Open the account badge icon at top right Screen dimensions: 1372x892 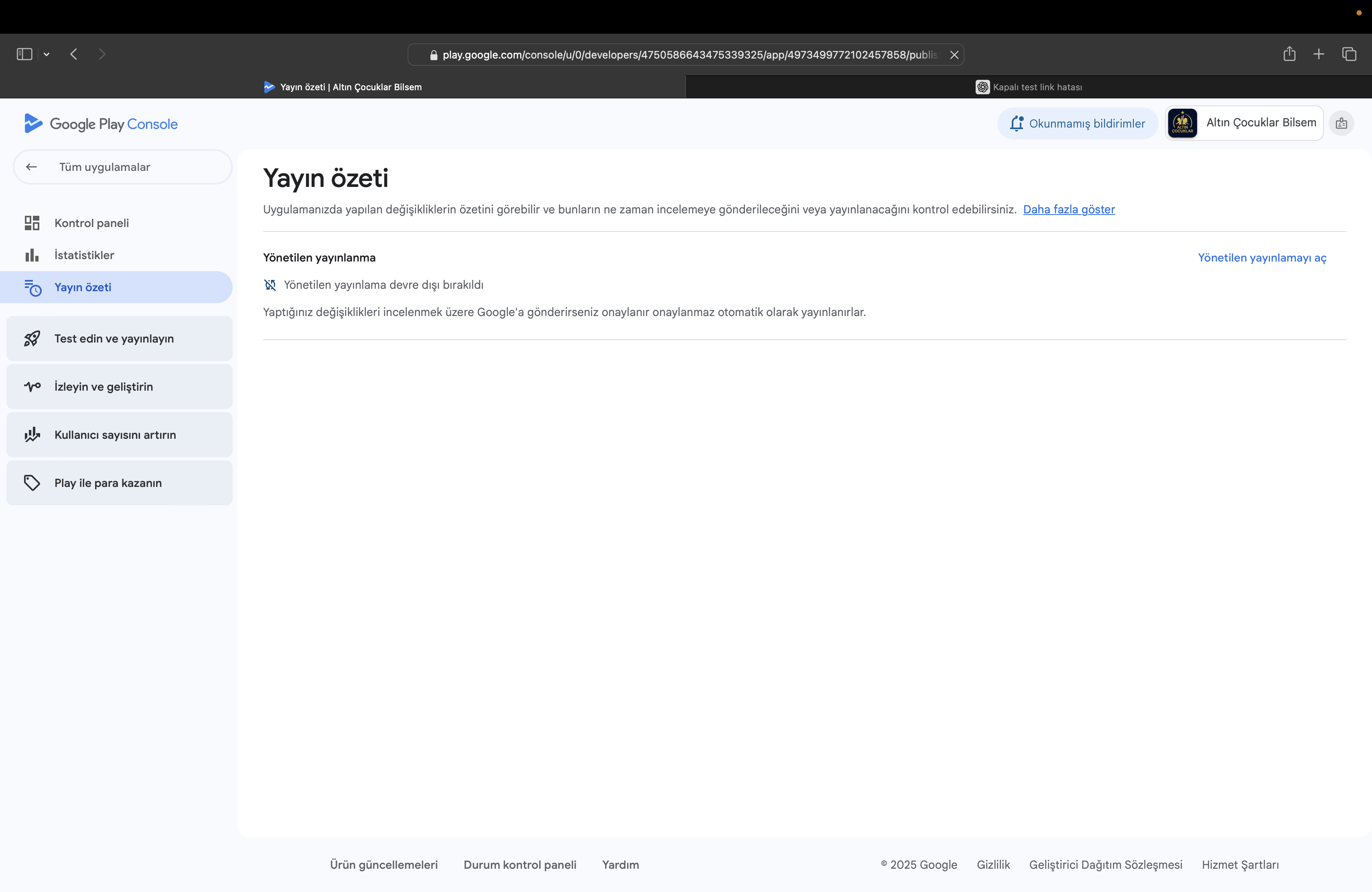pyautogui.click(x=1341, y=123)
